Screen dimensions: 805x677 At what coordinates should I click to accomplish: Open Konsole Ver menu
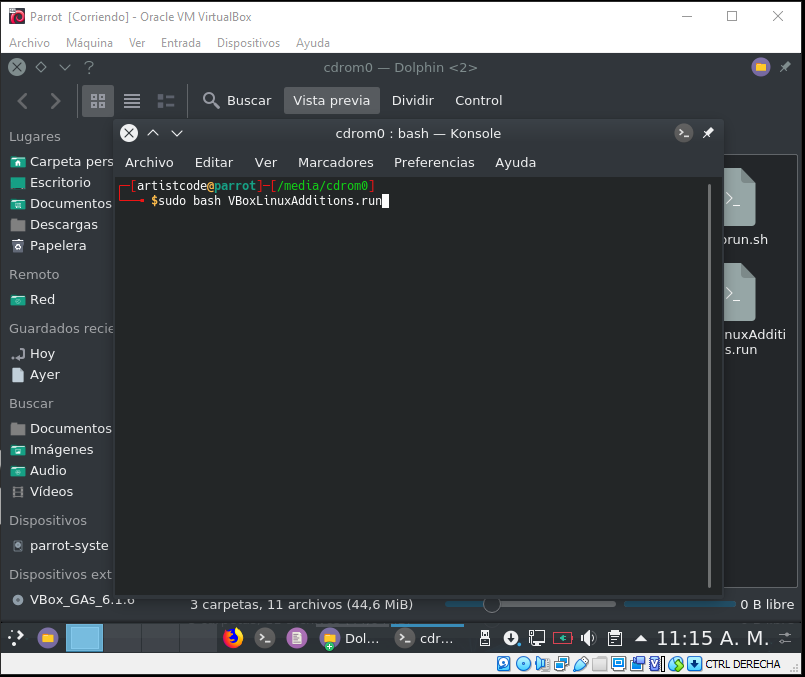pyautogui.click(x=265, y=162)
